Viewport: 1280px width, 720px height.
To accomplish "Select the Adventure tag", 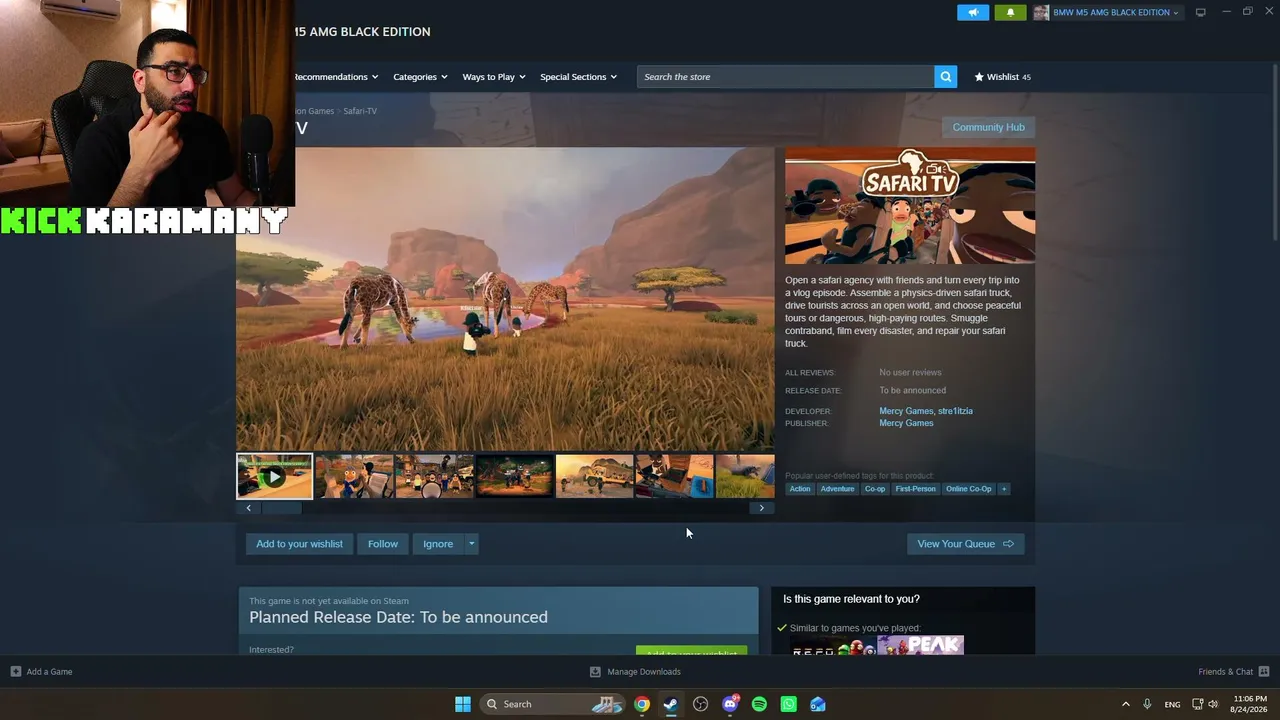I will [x=837, y=489].
